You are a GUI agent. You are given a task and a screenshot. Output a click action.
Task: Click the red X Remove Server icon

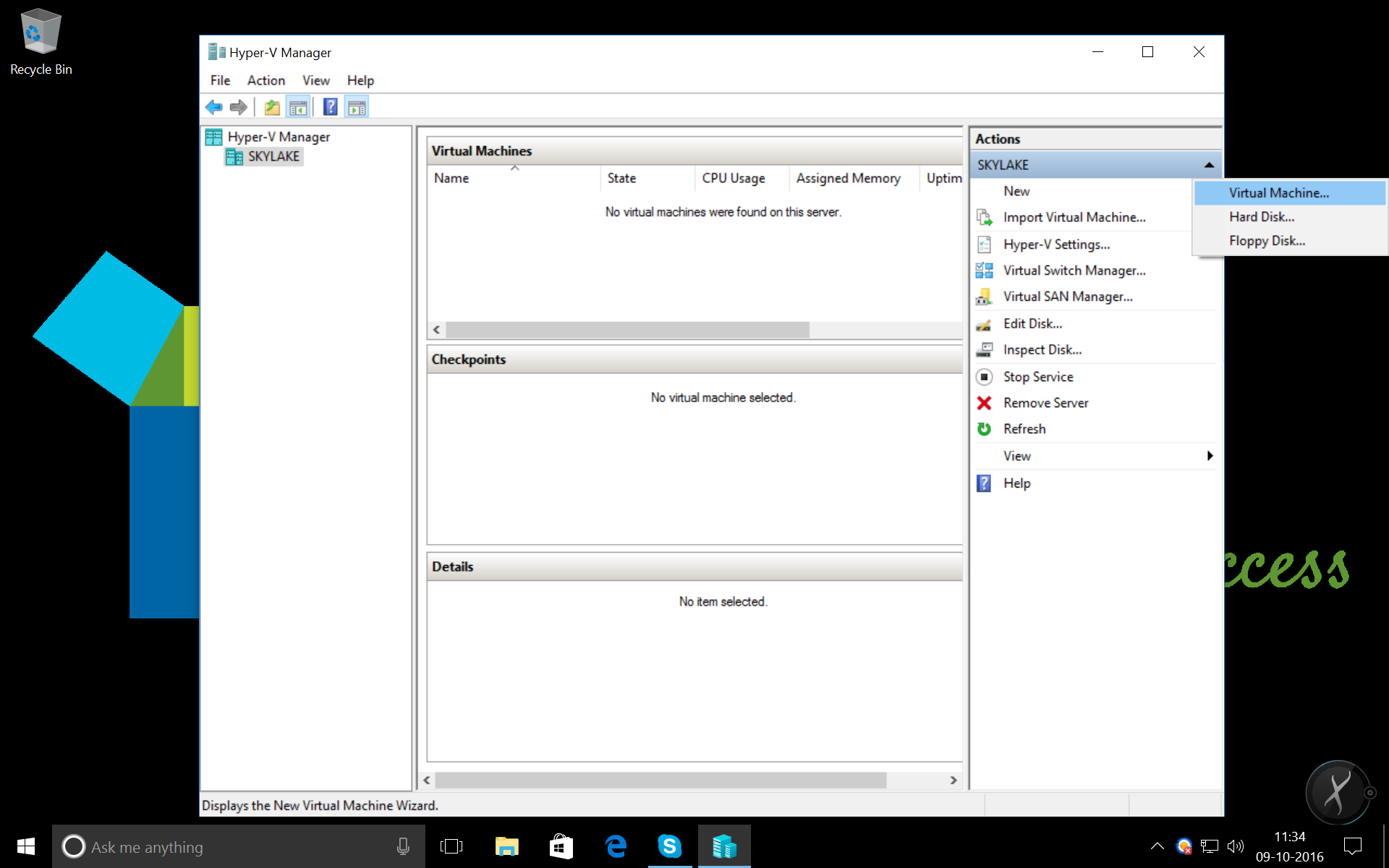(984, 403)
